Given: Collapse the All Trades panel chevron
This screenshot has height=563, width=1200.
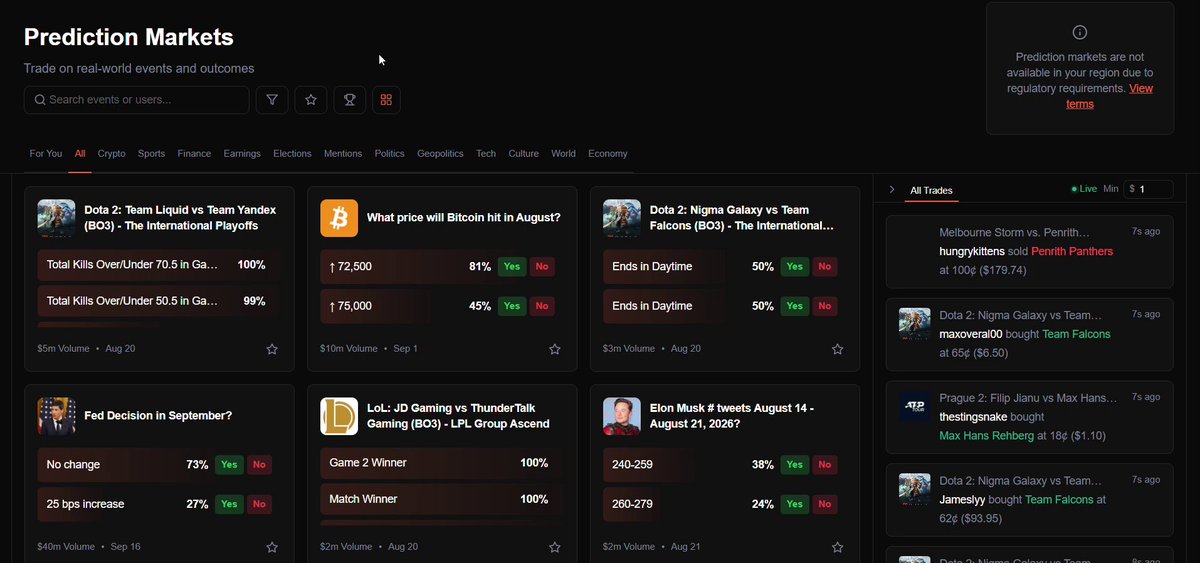Looking at the screenshot, I should pyautogui.click(x=892, y=189).
